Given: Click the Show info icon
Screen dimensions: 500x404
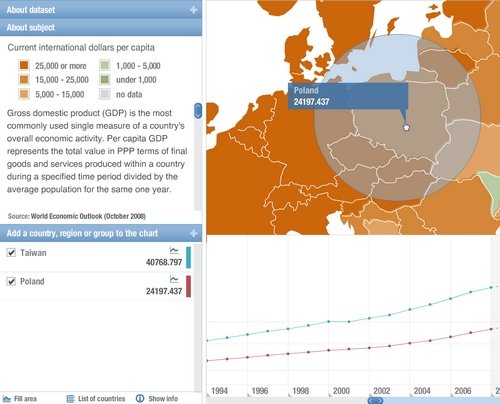Looking at the screenshot, I should [x=140, y=398].
